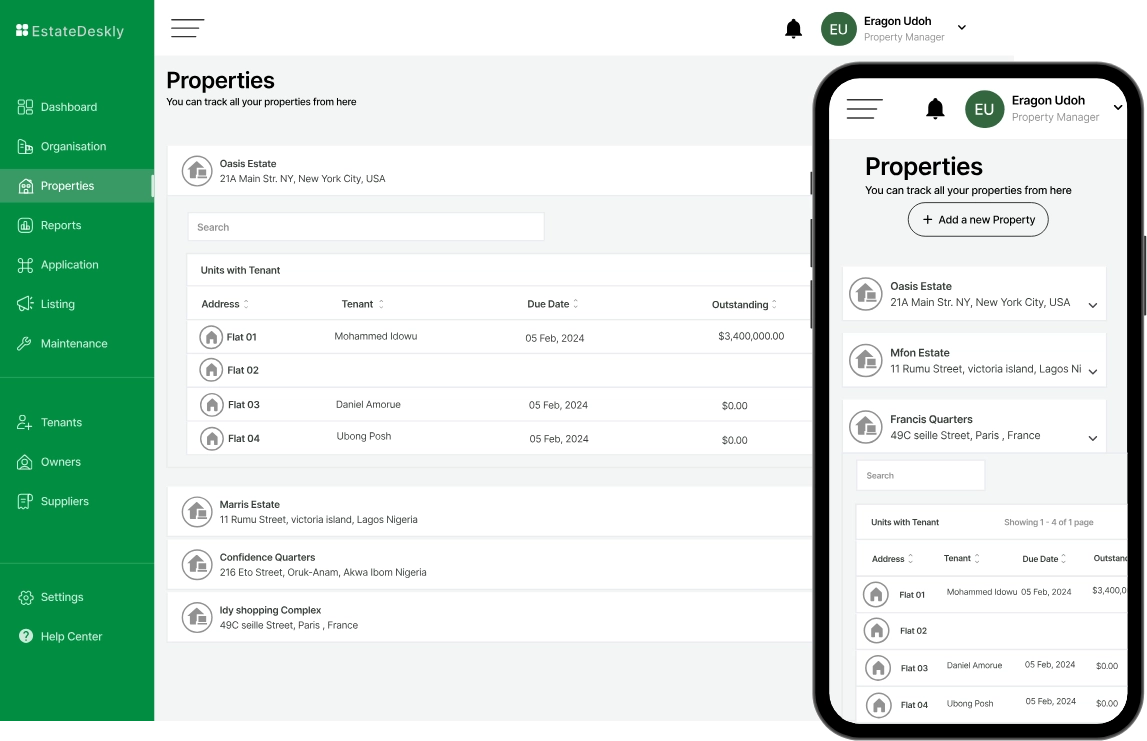Select the Organisation sidebar icon
The height and width of the screenshot is (741, 1147).
pyautogui.click(x=26, y=146)
